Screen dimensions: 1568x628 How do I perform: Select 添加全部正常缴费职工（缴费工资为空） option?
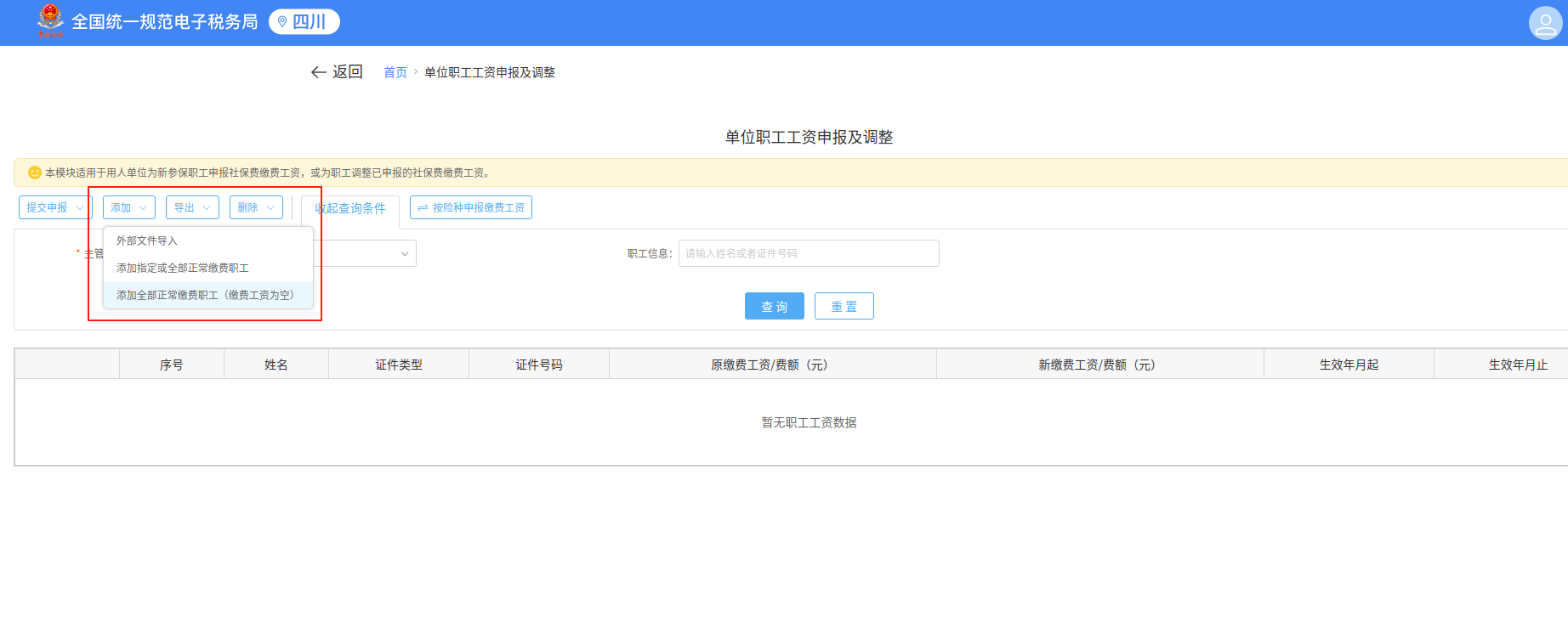click(205, 295)
